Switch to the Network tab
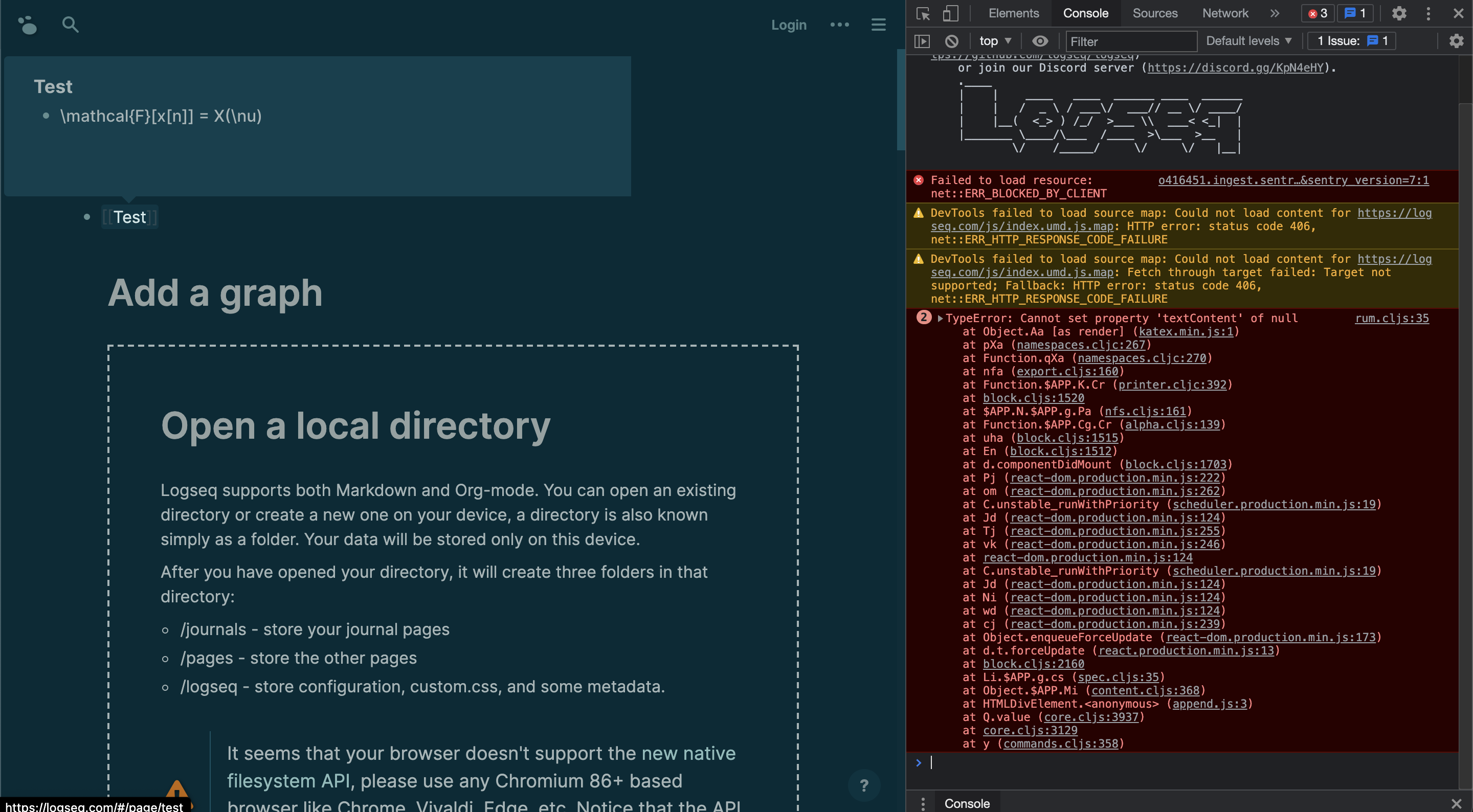1473x812 pixels. pos(1224,13)
